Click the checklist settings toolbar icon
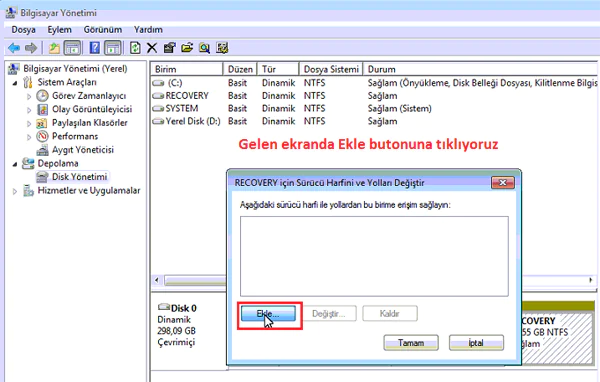 pos(222,48)
